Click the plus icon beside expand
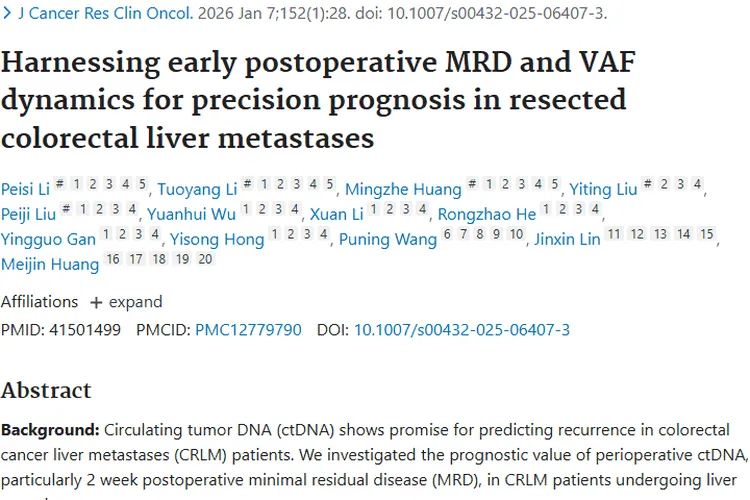Image resolution: width=750 pixels, height=500 pixels. tap(96, 302)
